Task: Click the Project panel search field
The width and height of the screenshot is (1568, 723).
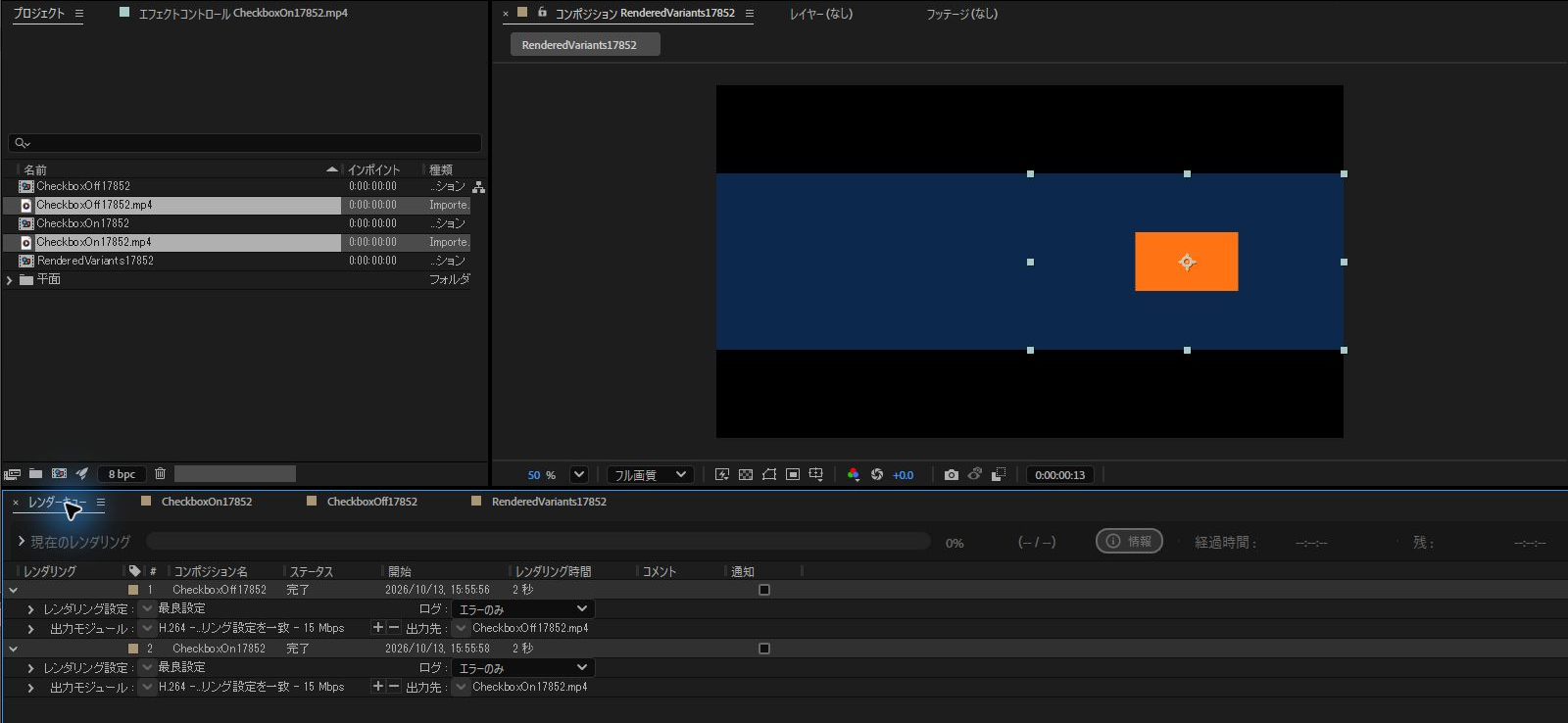Action: click(x=245, y=143)
